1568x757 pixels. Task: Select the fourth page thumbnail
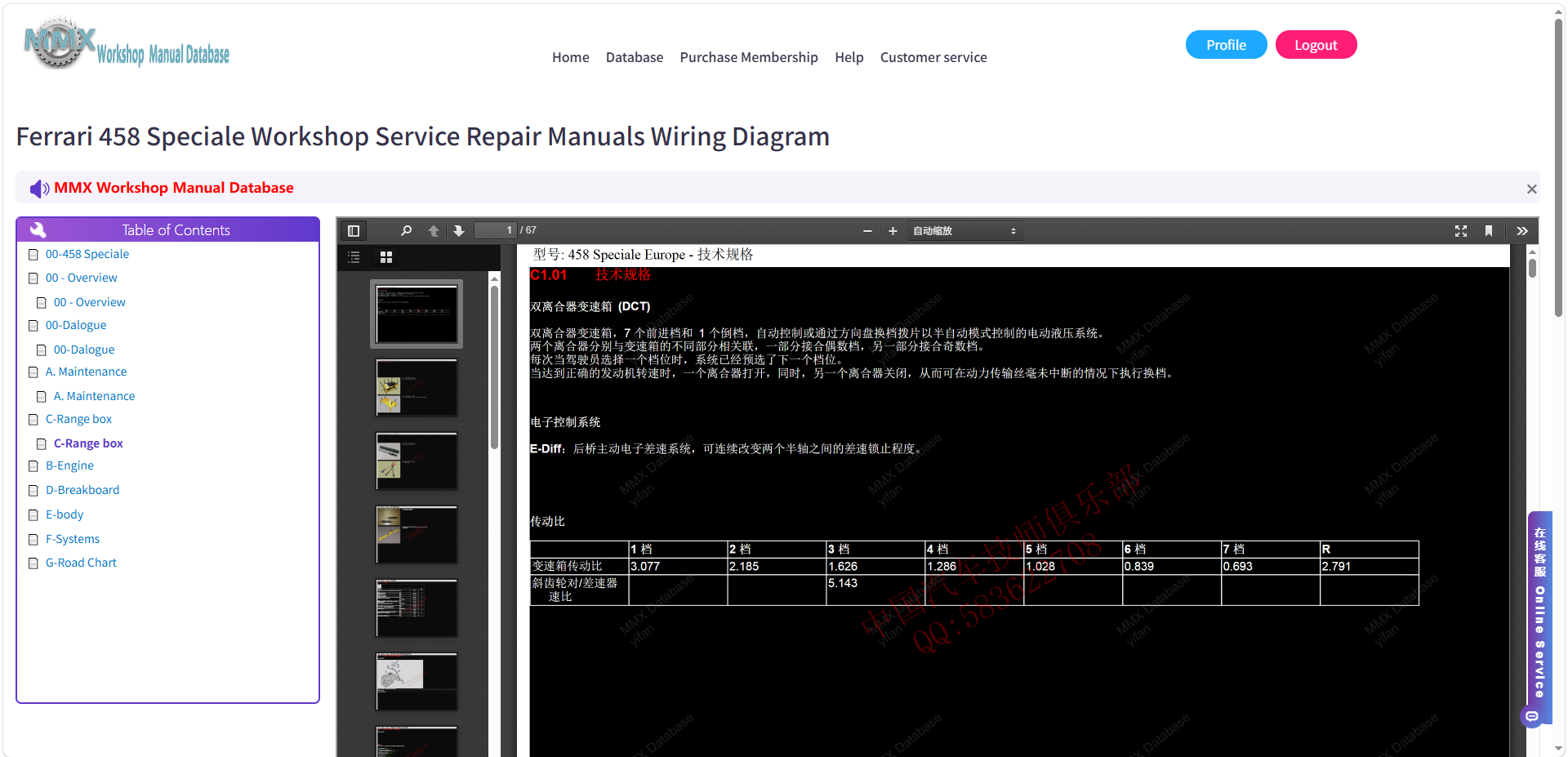tap(416, 534)
